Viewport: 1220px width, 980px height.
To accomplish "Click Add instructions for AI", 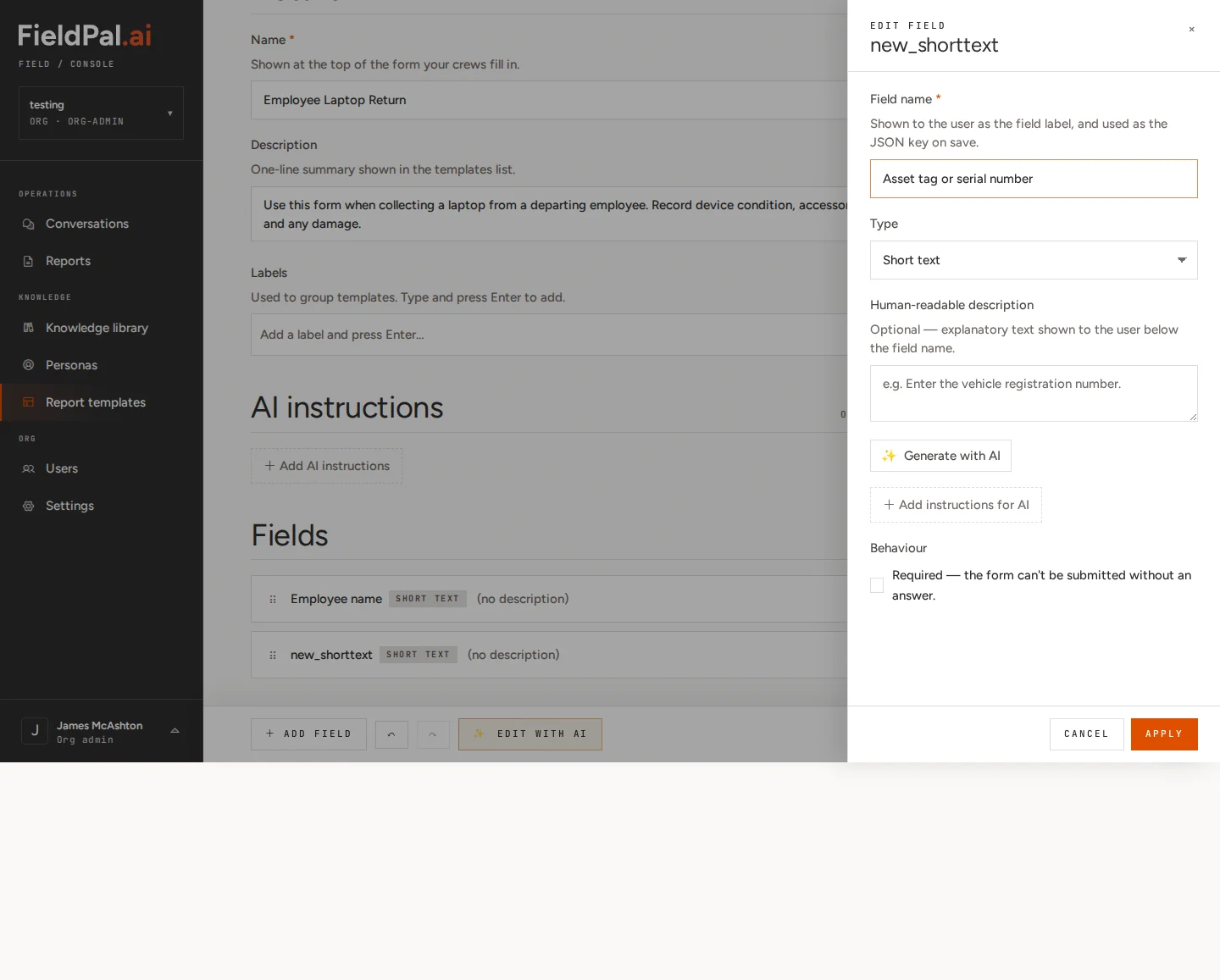I will tap(956, 505).
